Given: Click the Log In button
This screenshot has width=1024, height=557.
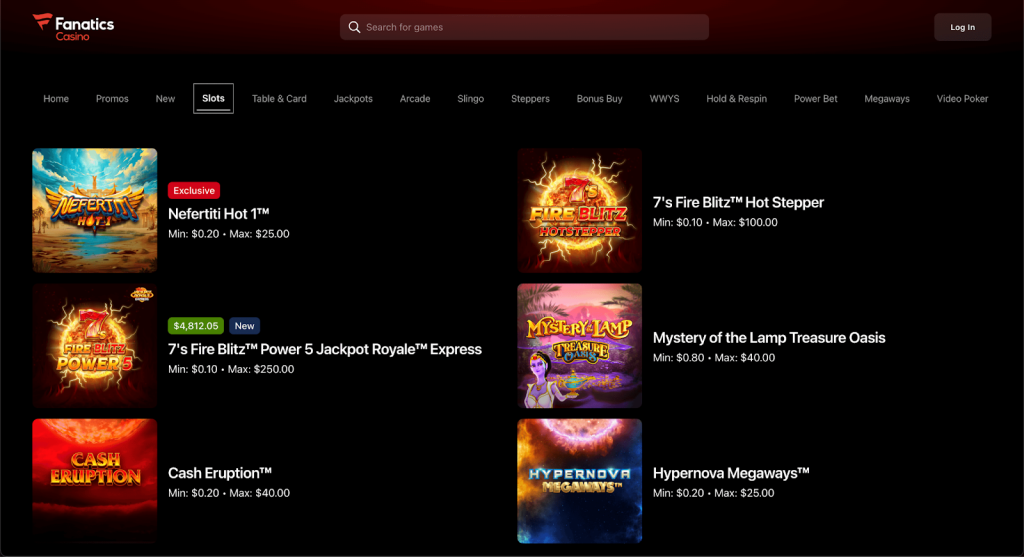Looking at the screenshot, I should click(962, 27).
